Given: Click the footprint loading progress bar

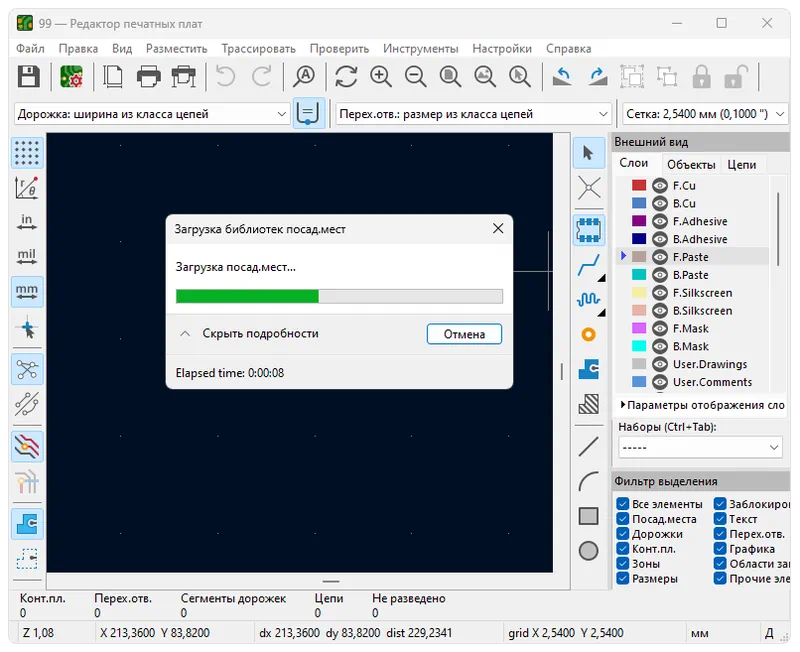Looking at the screenshot, I should click(339, 296).
